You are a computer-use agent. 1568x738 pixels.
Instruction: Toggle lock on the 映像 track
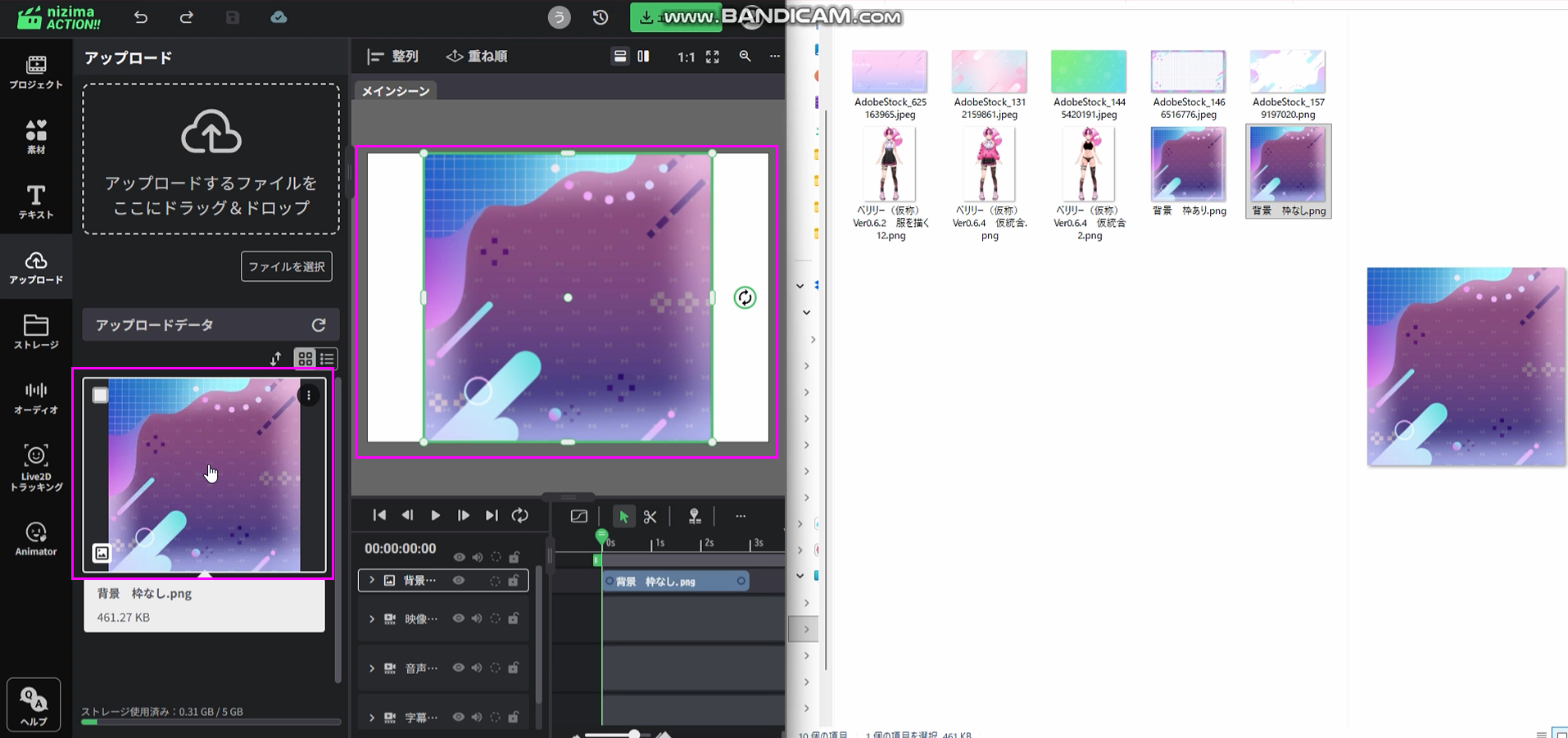tap(514, 618)
